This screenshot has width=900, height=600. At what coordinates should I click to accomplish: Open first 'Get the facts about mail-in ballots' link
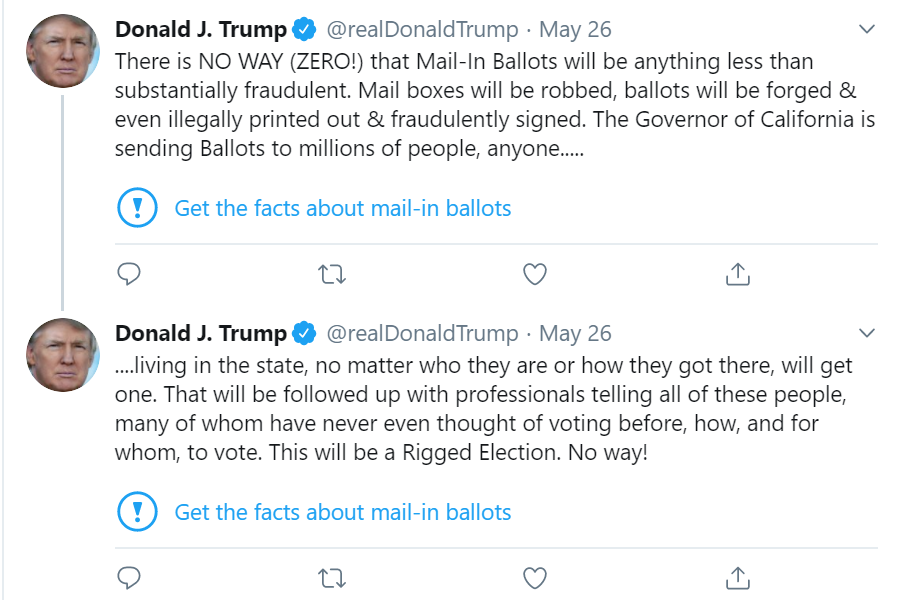(342, 209)
